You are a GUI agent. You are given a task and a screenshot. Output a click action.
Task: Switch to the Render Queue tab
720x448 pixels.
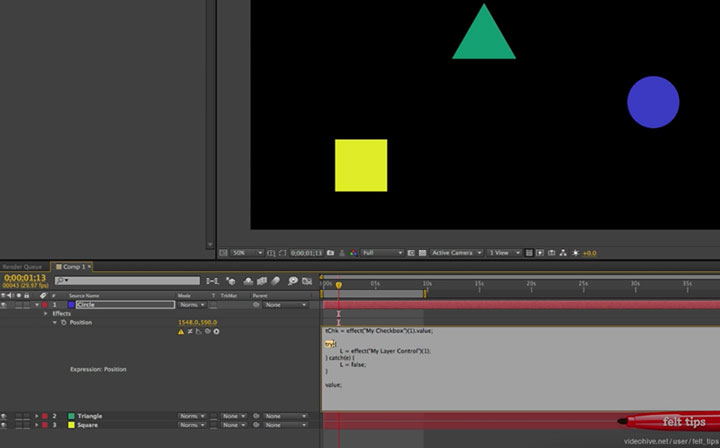click(22, 267)
